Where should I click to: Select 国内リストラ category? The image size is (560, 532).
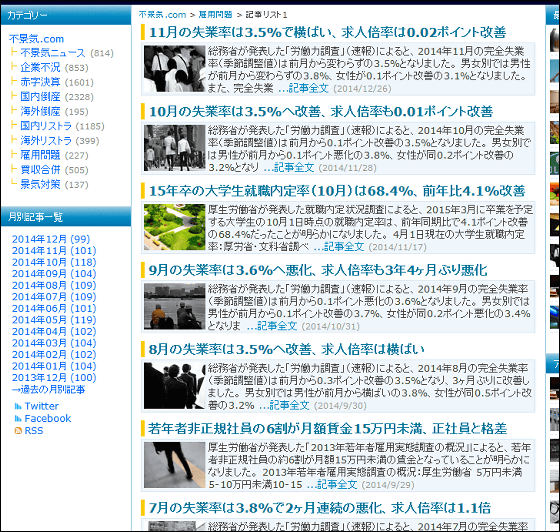click(x=46, y=126)
